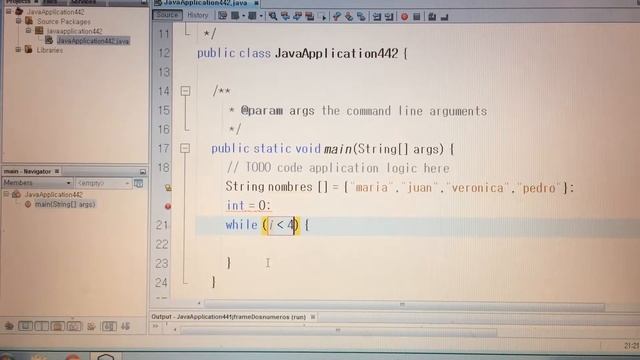Collapse Source Packages tree node
Viewport: 640px width, 360px height.
(18, 21)
